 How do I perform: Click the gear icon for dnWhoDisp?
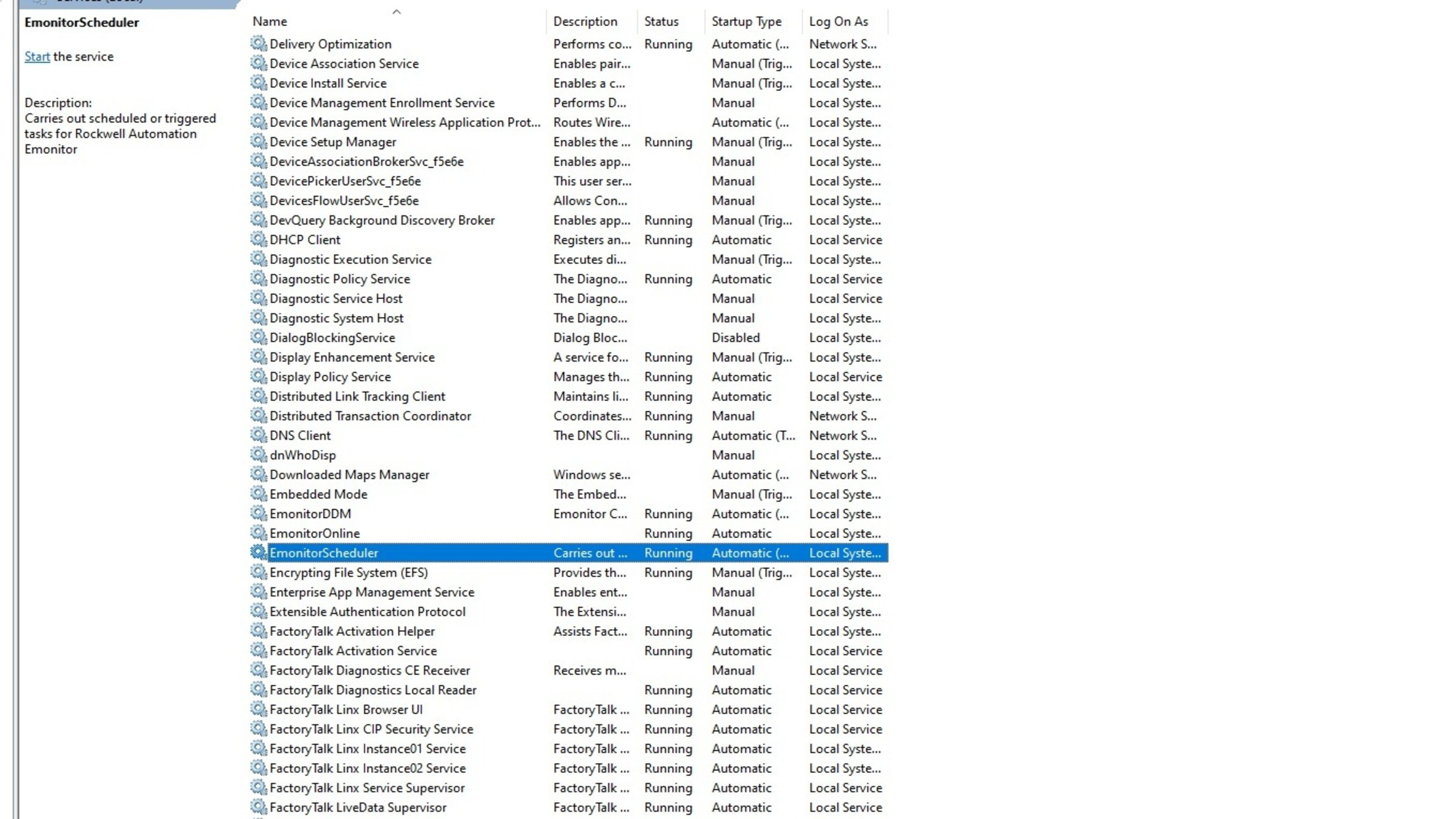[x=258, y=454]
